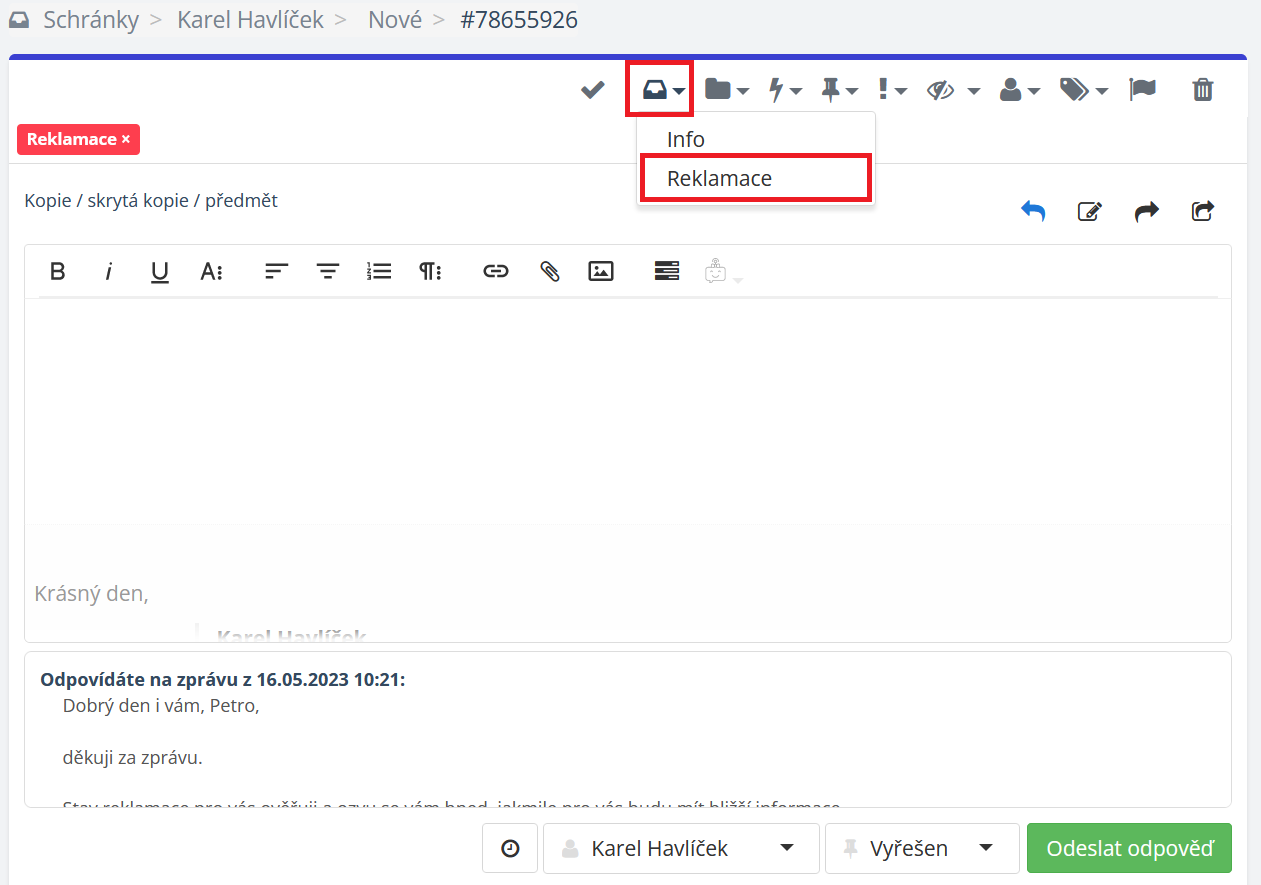The image size is (1261, 885).
Task: Click the flag icon in toolbar
Action: 1142,90
